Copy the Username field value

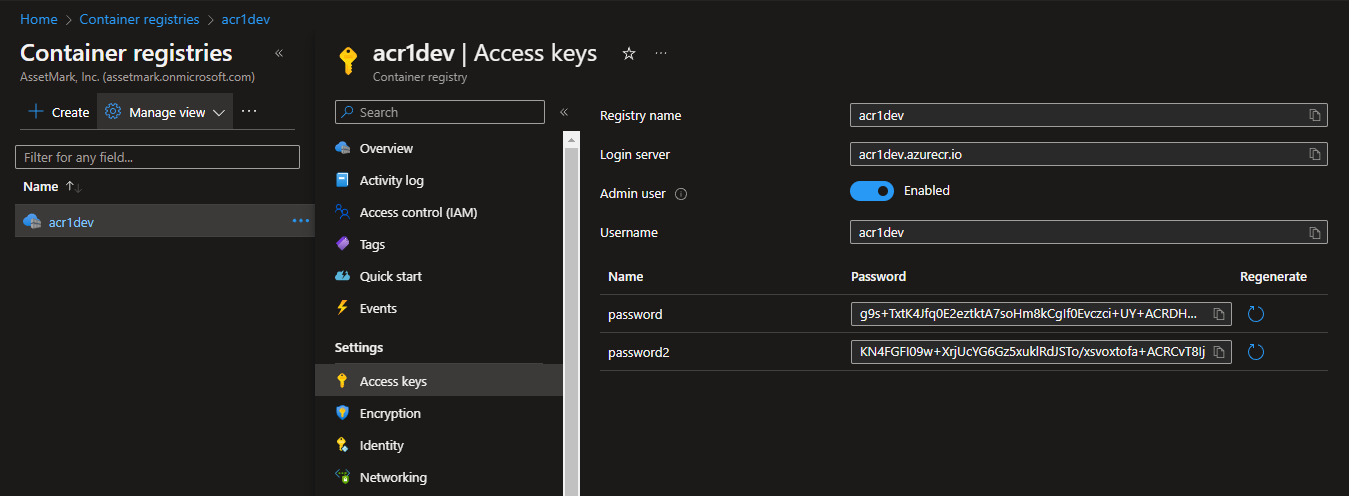point(1315,232)
